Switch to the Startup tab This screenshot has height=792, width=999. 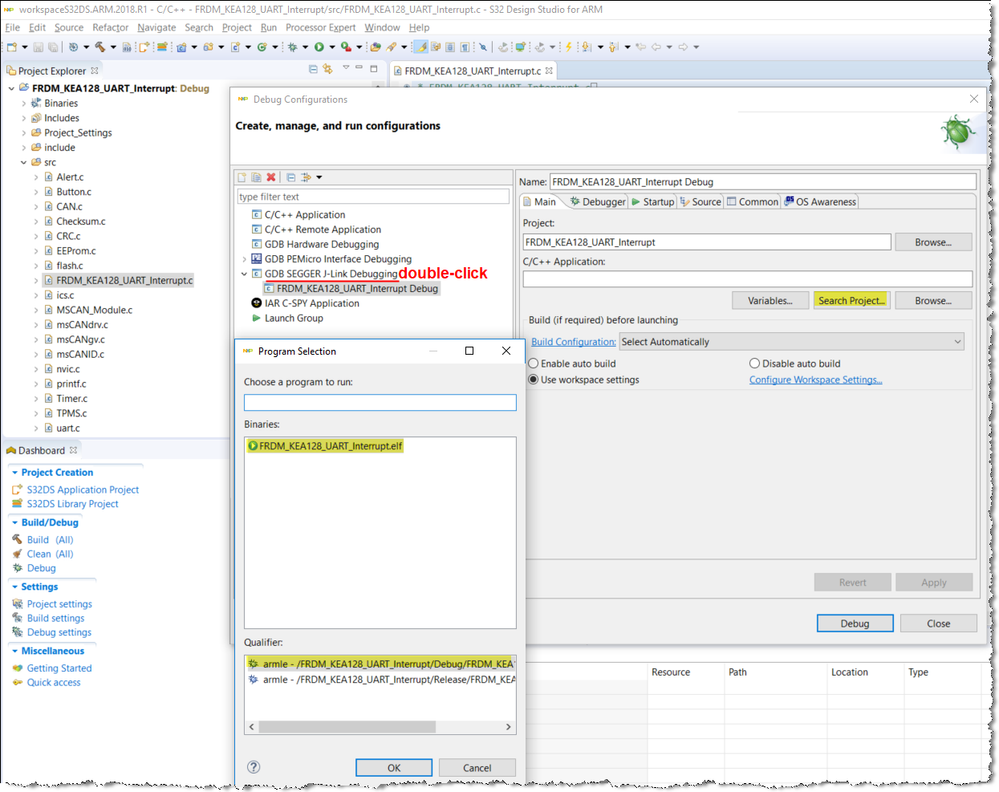(x=652, y=202)
